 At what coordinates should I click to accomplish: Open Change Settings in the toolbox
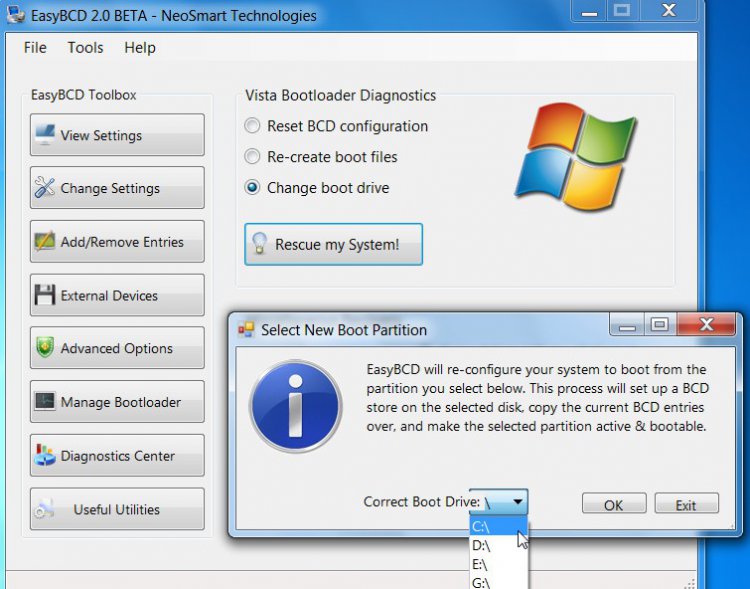tap(117, 188)
